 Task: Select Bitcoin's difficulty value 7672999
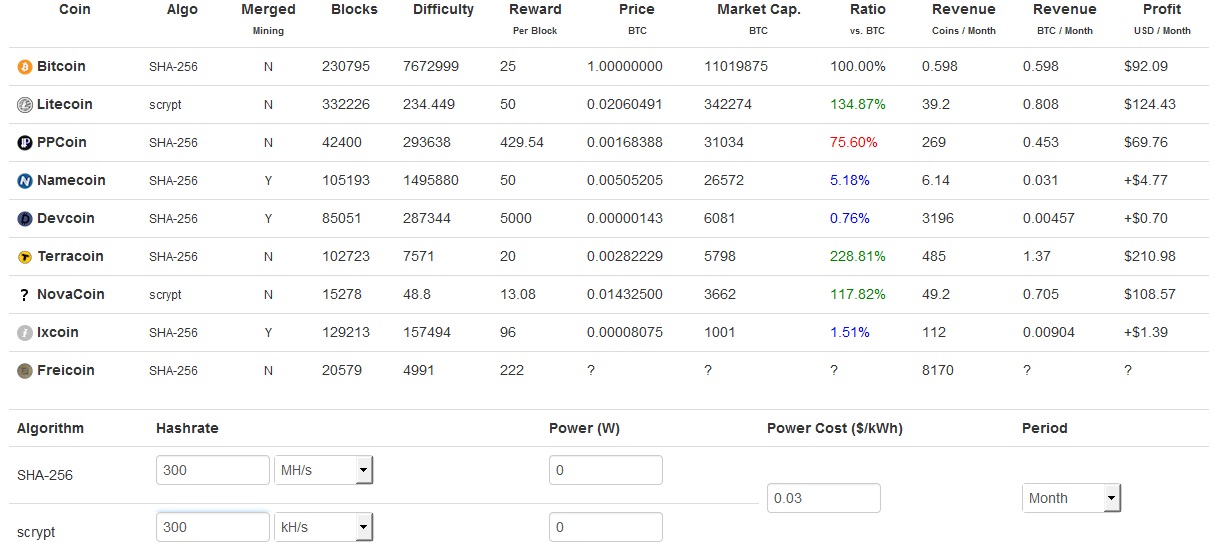pyautogui.click(x=431, y=66)
